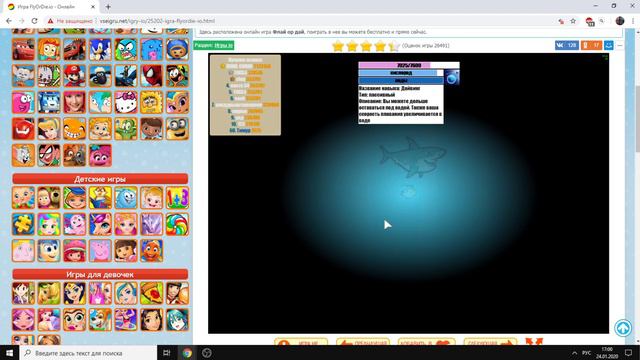
Task: Open the 1+3 math game thumbnail
Action: 178,198
